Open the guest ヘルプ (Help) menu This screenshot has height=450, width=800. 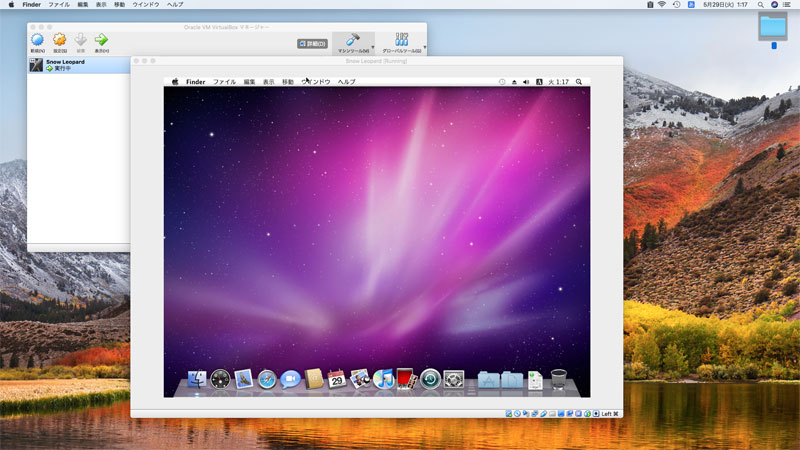pos(347,82)
